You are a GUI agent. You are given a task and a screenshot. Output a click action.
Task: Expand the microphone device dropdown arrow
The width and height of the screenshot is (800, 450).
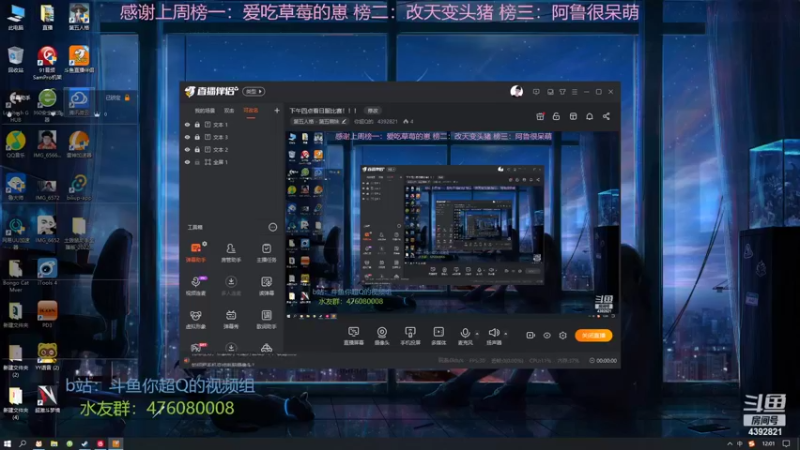coord(477,334)
